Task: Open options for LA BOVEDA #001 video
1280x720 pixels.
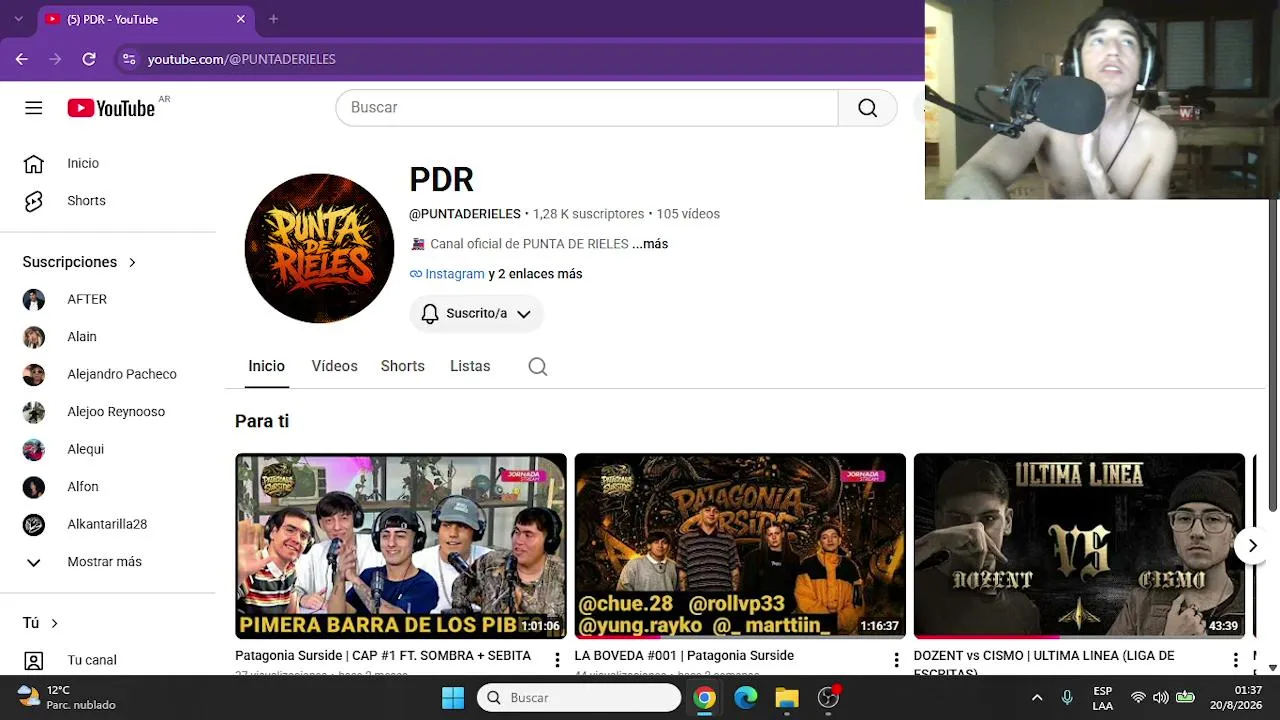Action: click(x=896, y=660)
